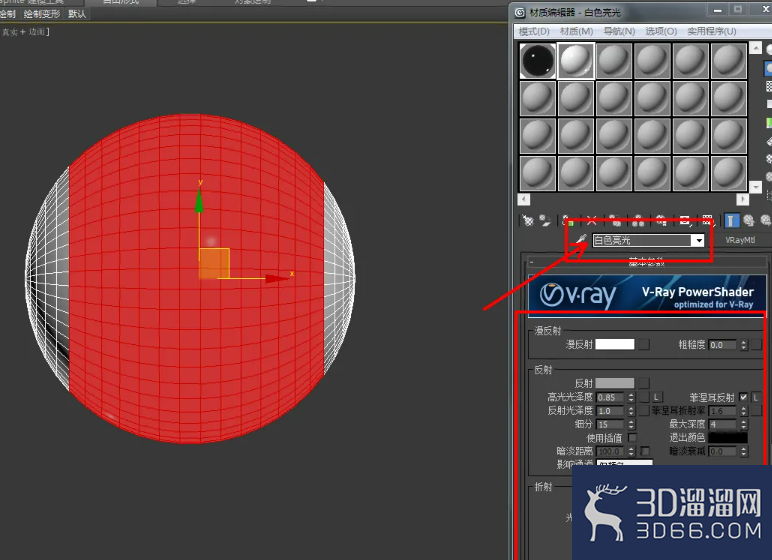
Task: Toggle the L lock beside 菲涅耳反射
Action: (756, 397)
